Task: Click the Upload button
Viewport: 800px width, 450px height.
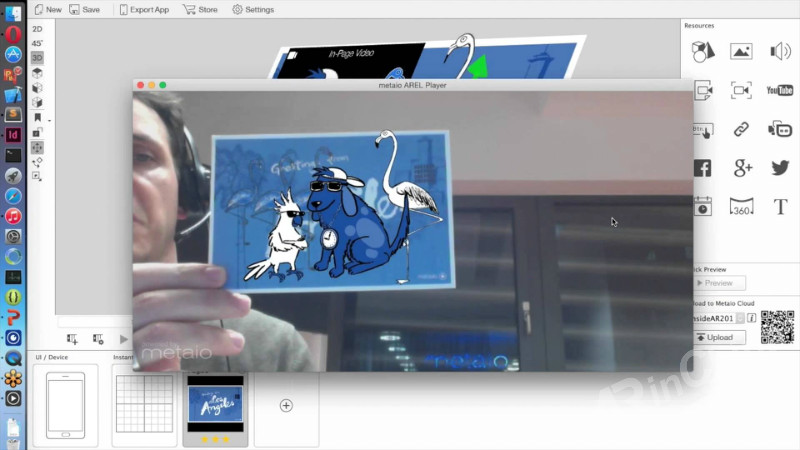Action: tap(719, 337)
